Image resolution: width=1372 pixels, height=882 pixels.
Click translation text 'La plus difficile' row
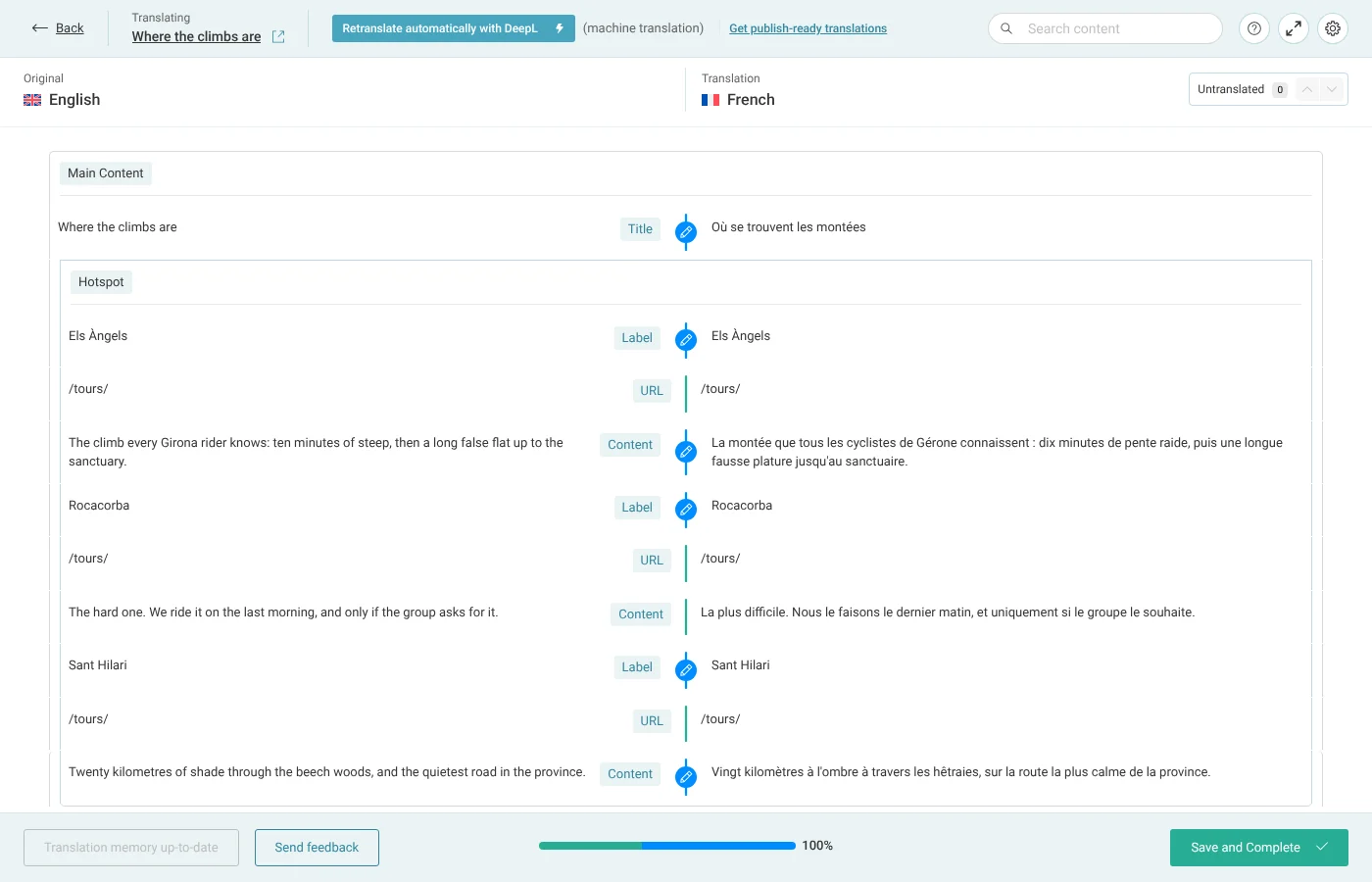[x=948, y=612]
